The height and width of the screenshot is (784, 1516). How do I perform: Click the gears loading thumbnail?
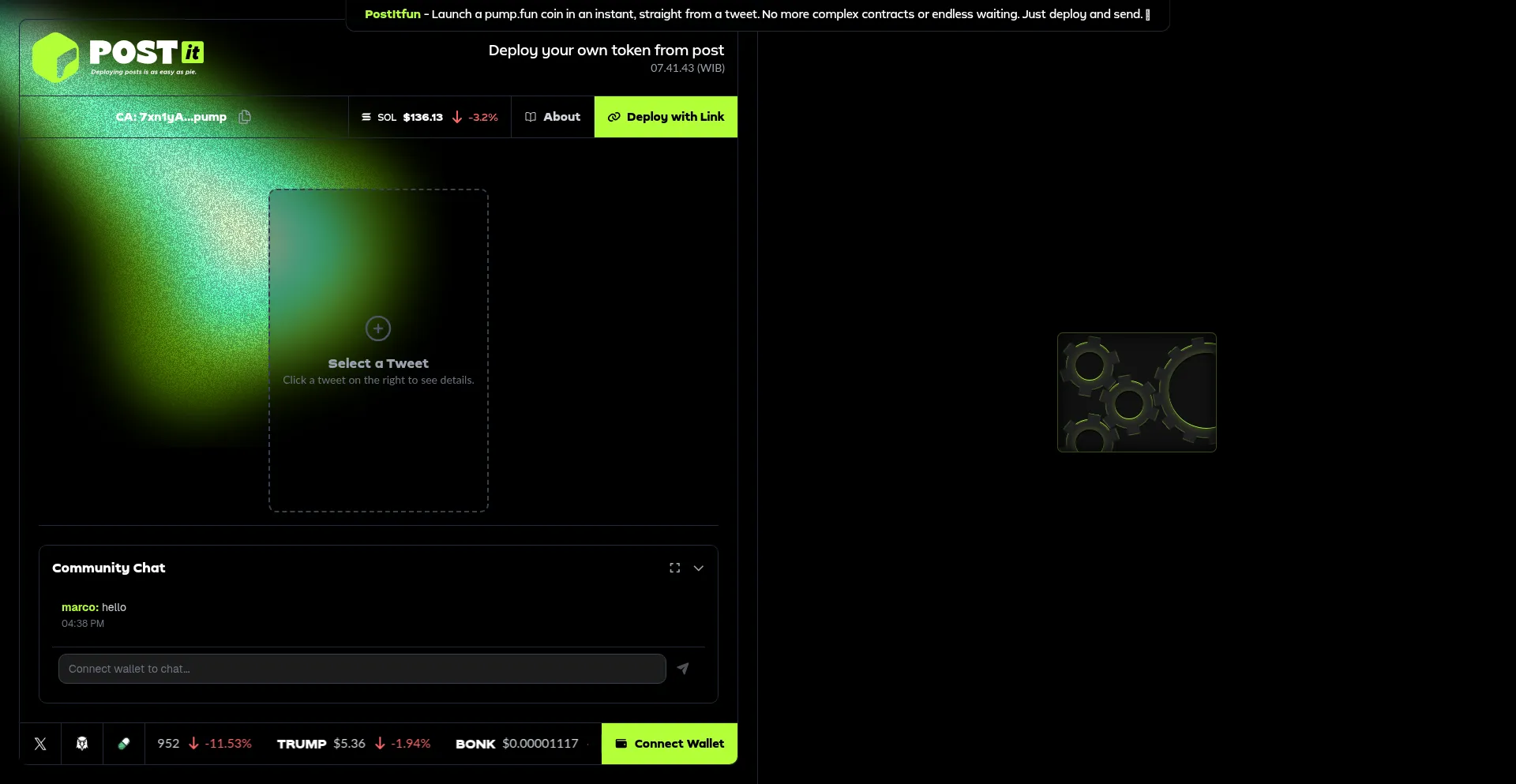pos(1136,392)
